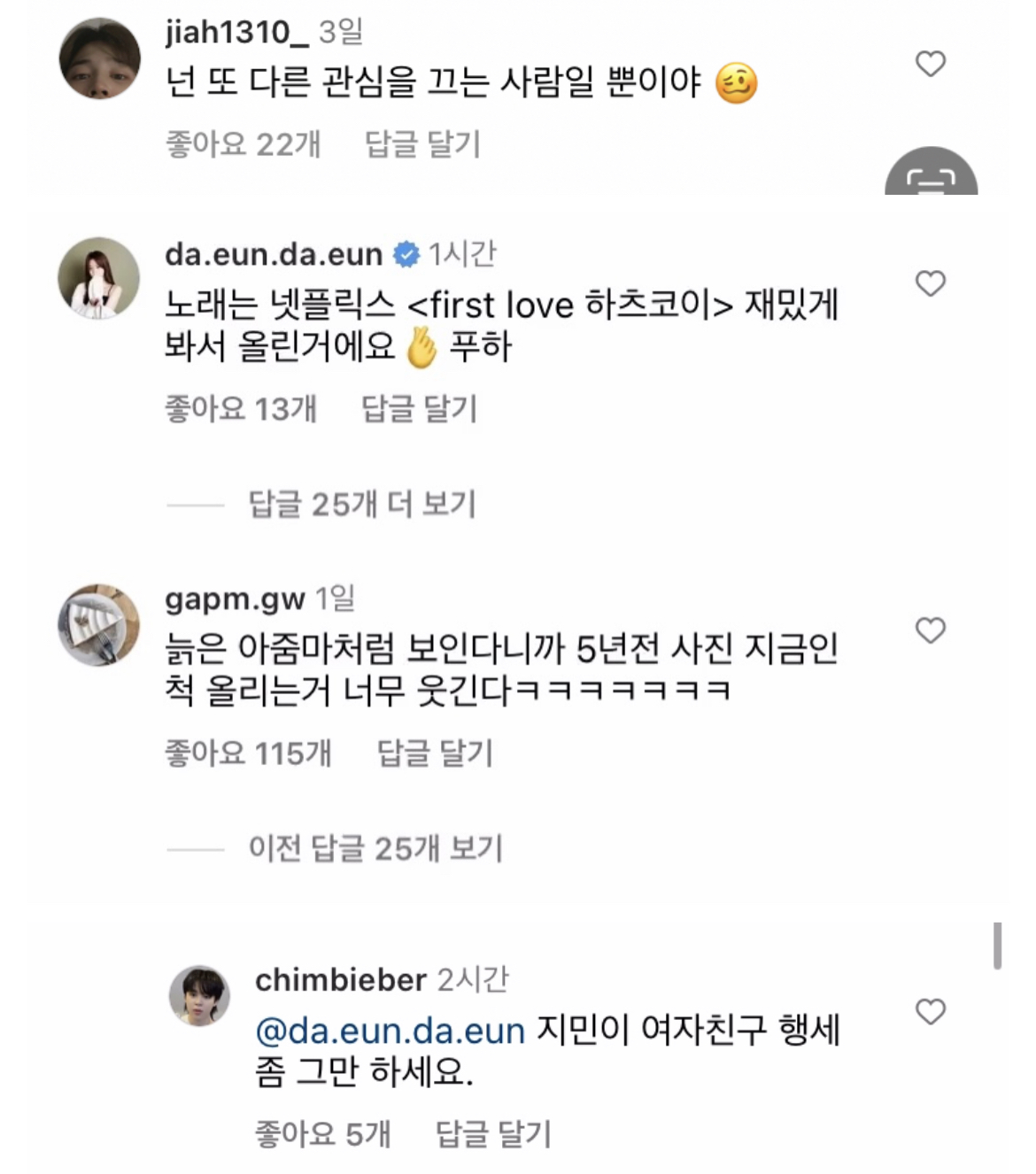Screen dimensions: 1036x1174
Task: Like da.eun.da.eun's comment with the heart
Action: 930,283
